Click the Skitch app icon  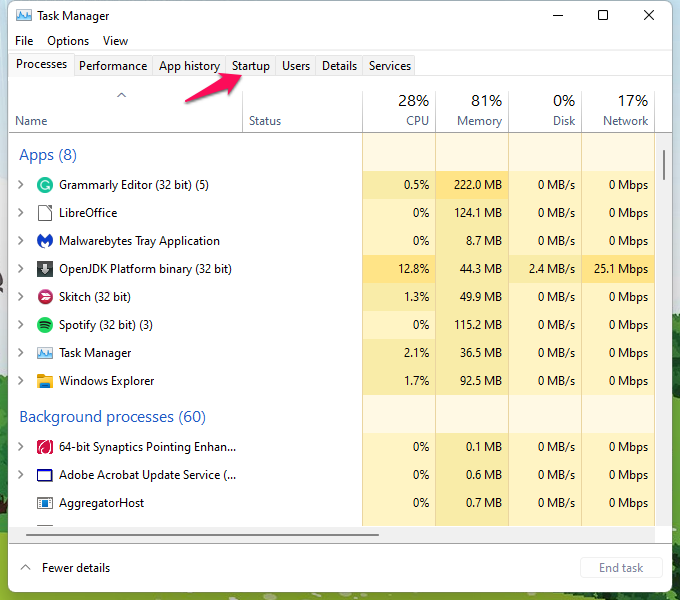45,297
